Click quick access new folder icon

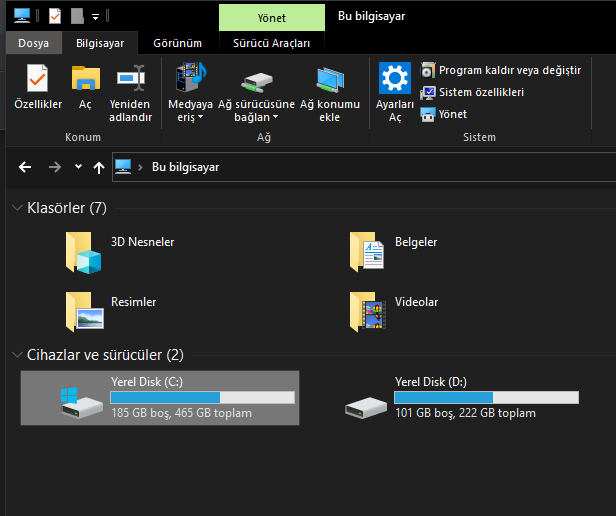[x=77, y=16]
